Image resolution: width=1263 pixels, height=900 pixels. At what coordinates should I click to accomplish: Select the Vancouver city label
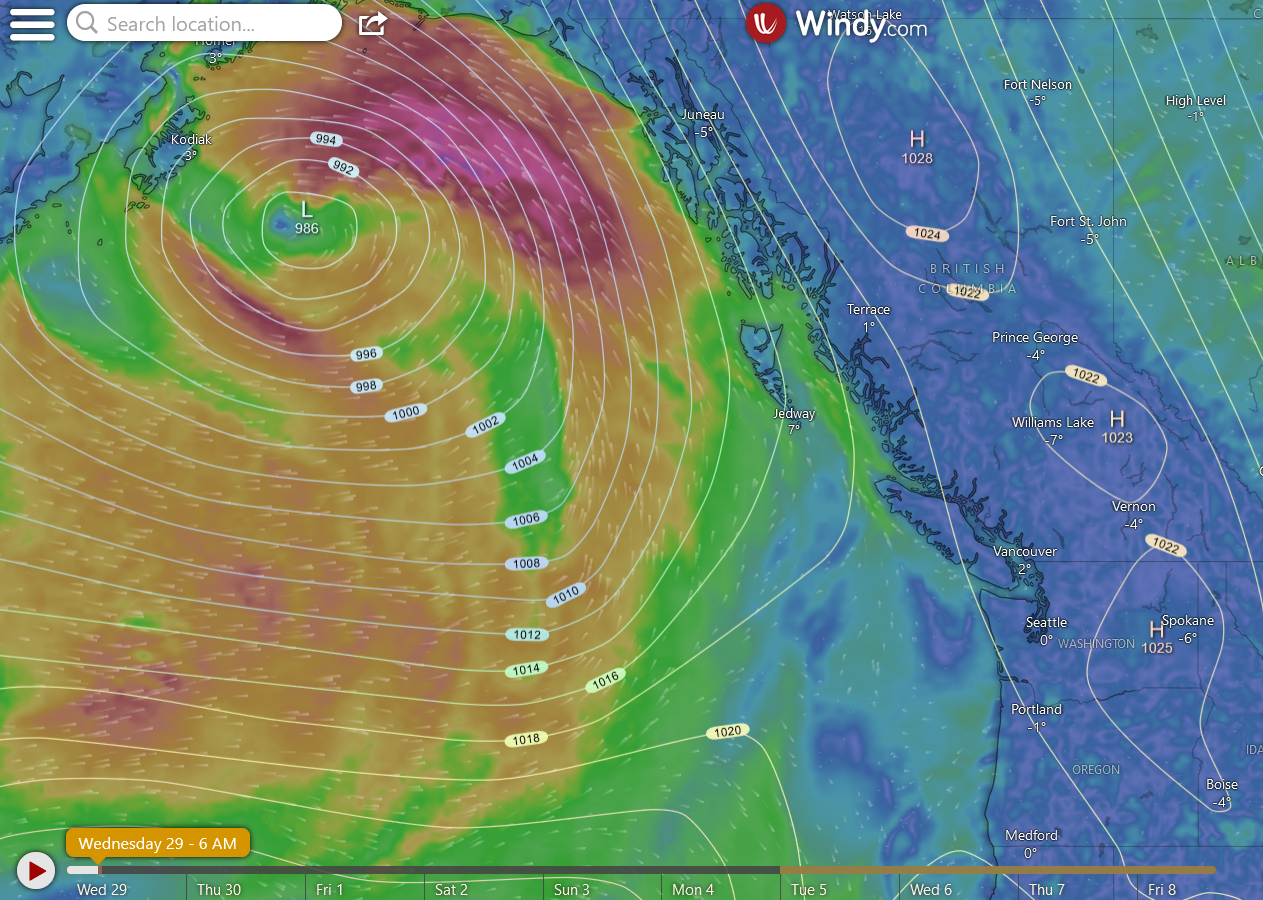click(x=1025, y=552)
